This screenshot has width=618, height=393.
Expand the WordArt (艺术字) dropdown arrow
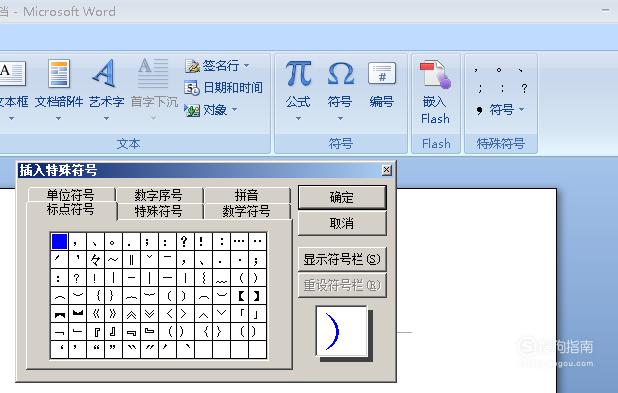coord(106,118)
